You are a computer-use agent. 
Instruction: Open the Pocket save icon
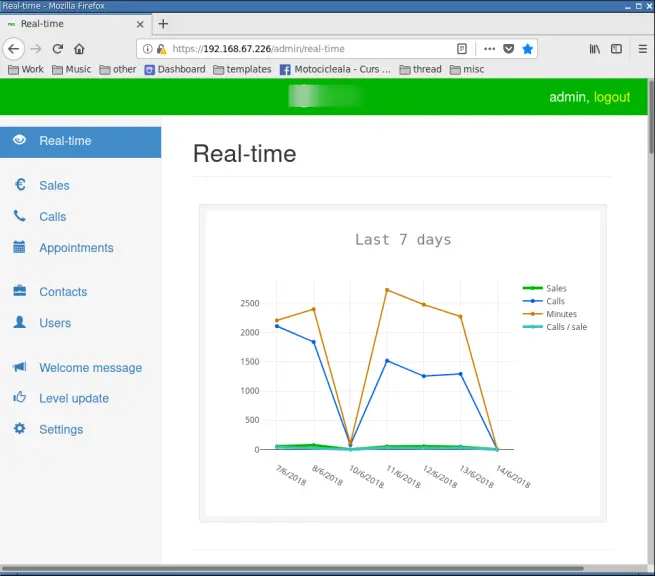pyautogui.click(x=508, y=48)
